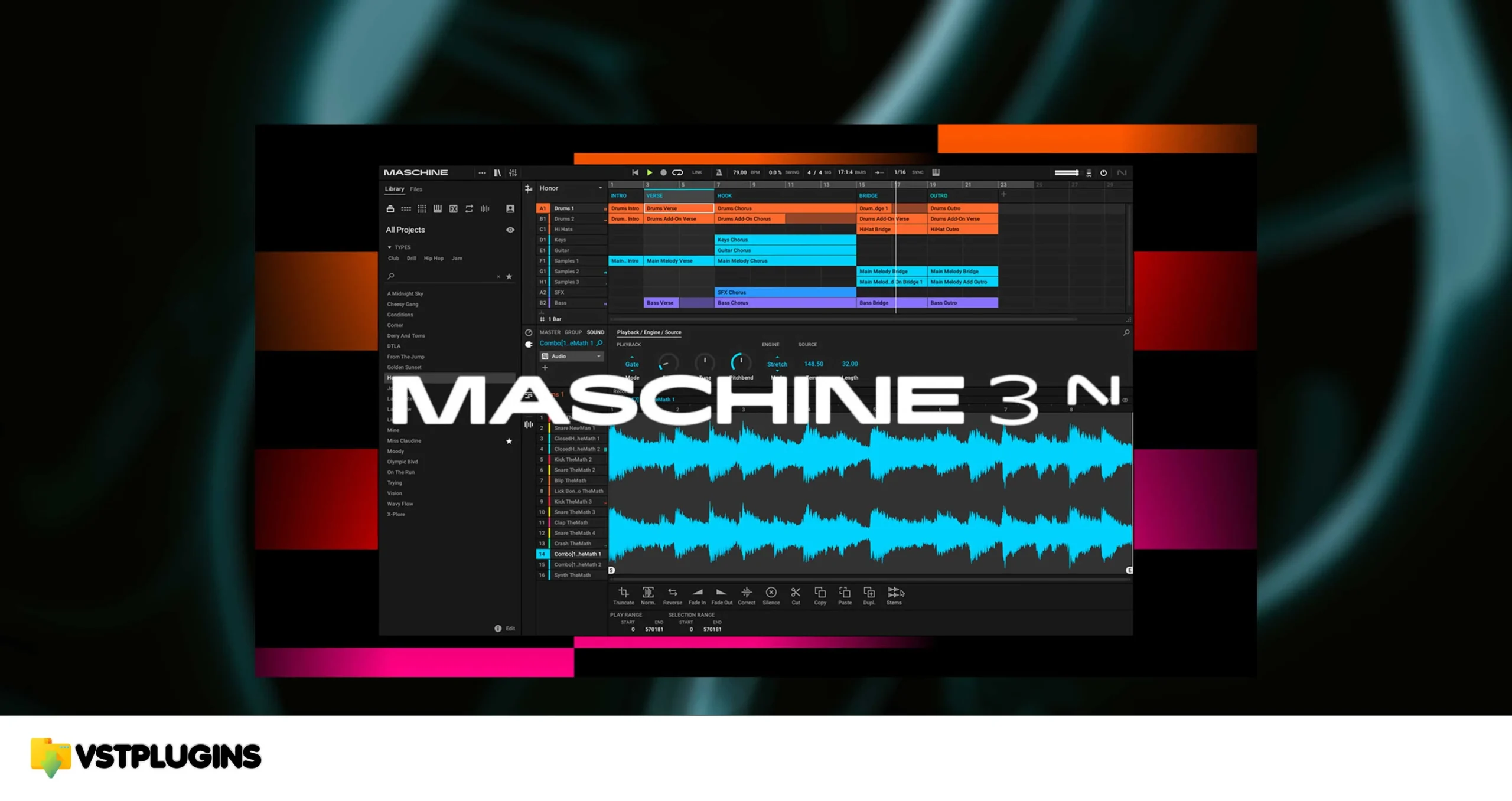The image size is (1512, 801).
Task: Click the Cut scissors icon
Action: pyautogui.click(x=796, y=592)
